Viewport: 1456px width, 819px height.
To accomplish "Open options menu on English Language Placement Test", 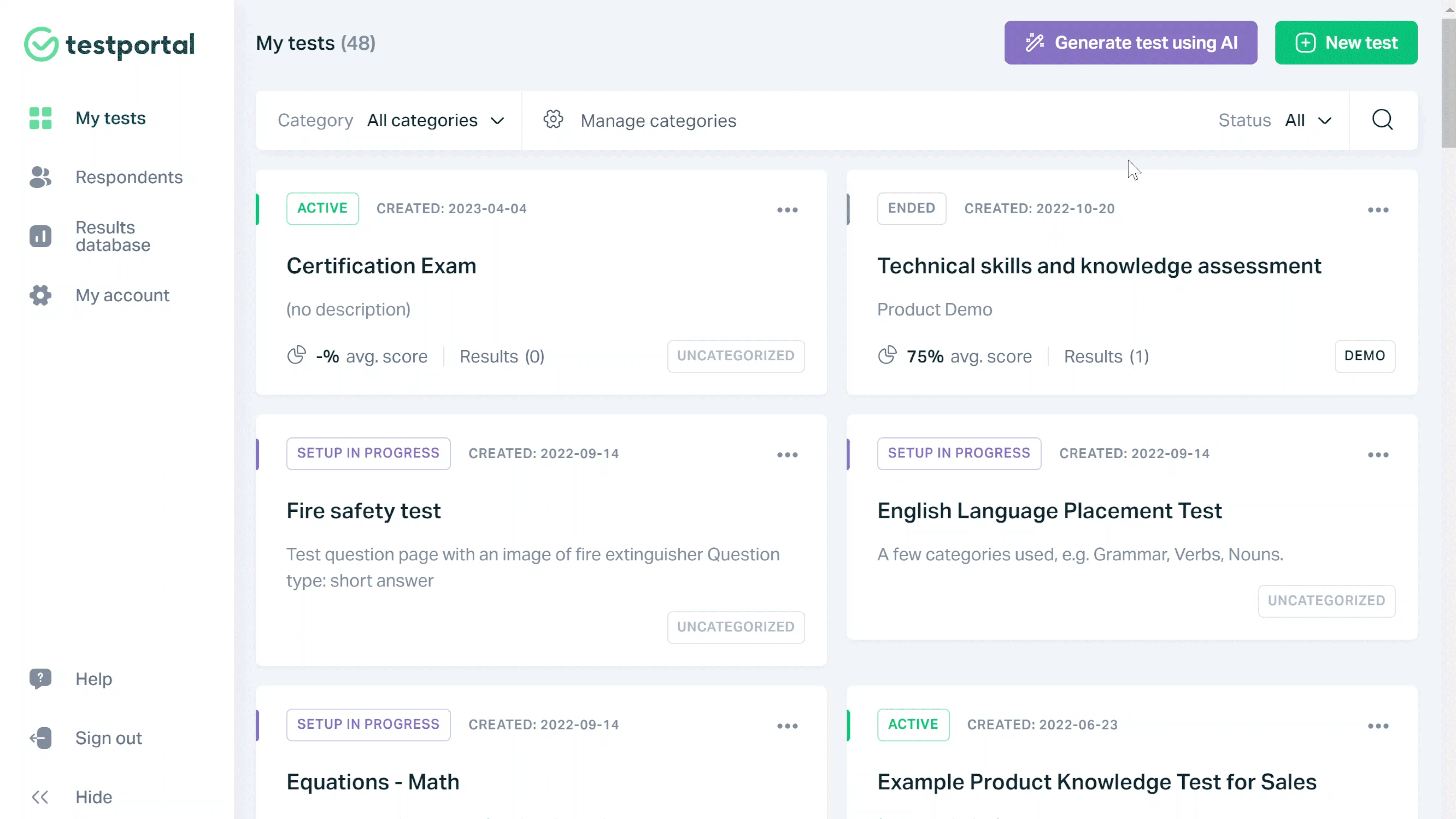I will [x=1379, y=455].
